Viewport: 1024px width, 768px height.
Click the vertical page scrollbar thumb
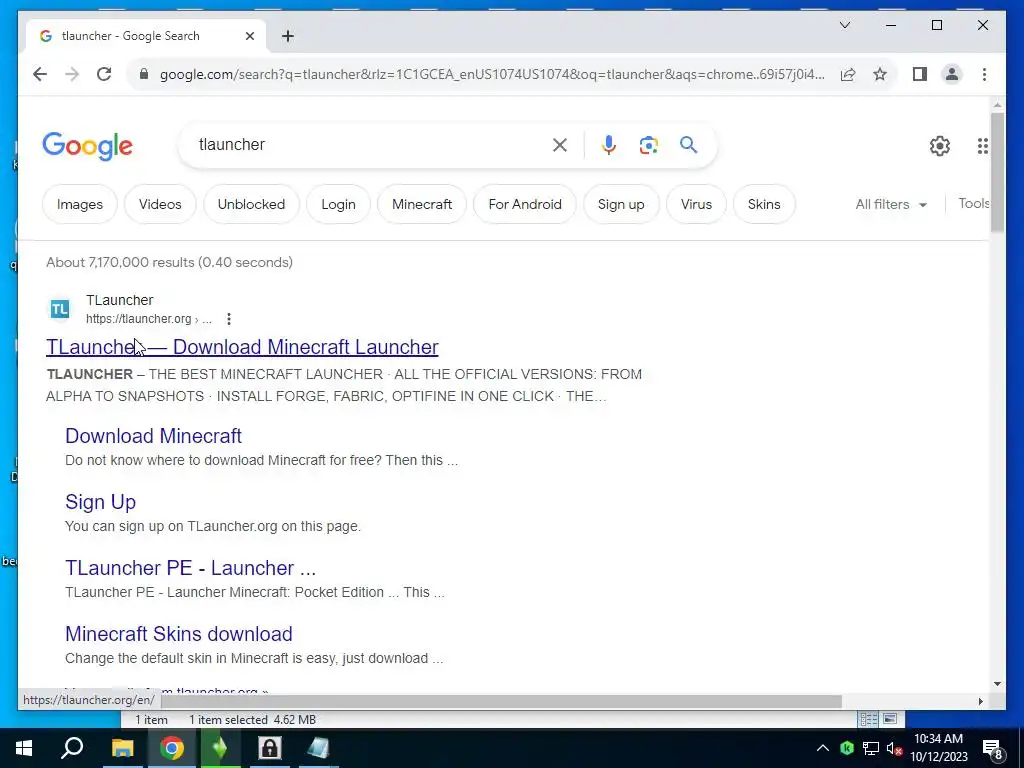pyautogui.click(x=997, y=172)
